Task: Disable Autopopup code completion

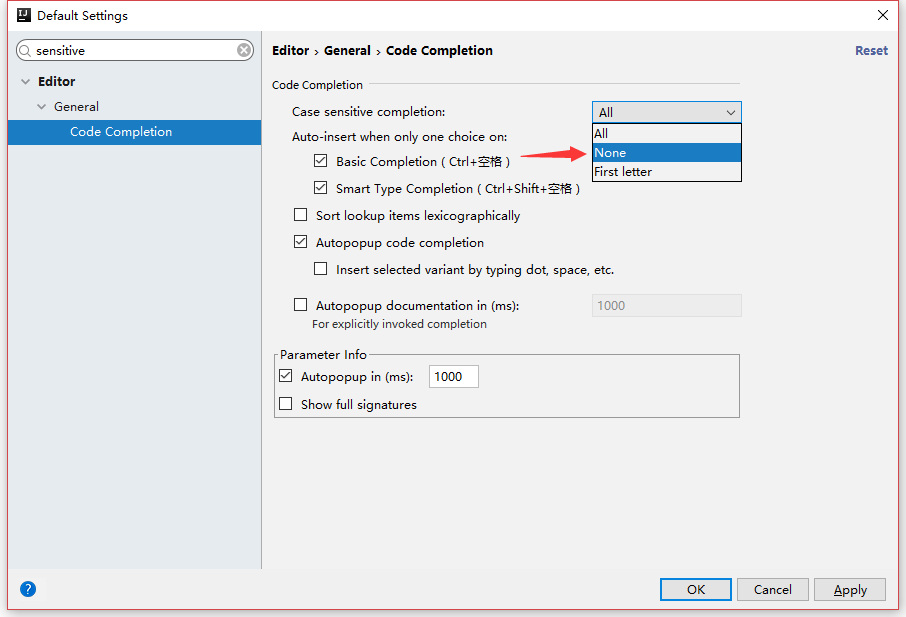Action: coord(300,242)
